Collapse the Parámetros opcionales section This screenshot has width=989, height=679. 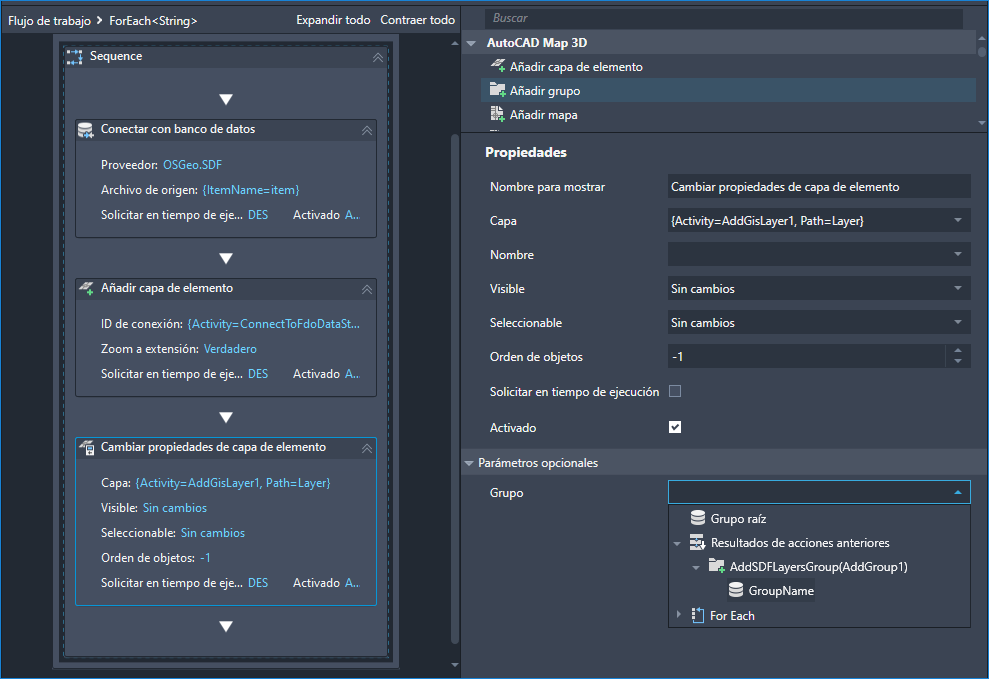tap(469, 463)
